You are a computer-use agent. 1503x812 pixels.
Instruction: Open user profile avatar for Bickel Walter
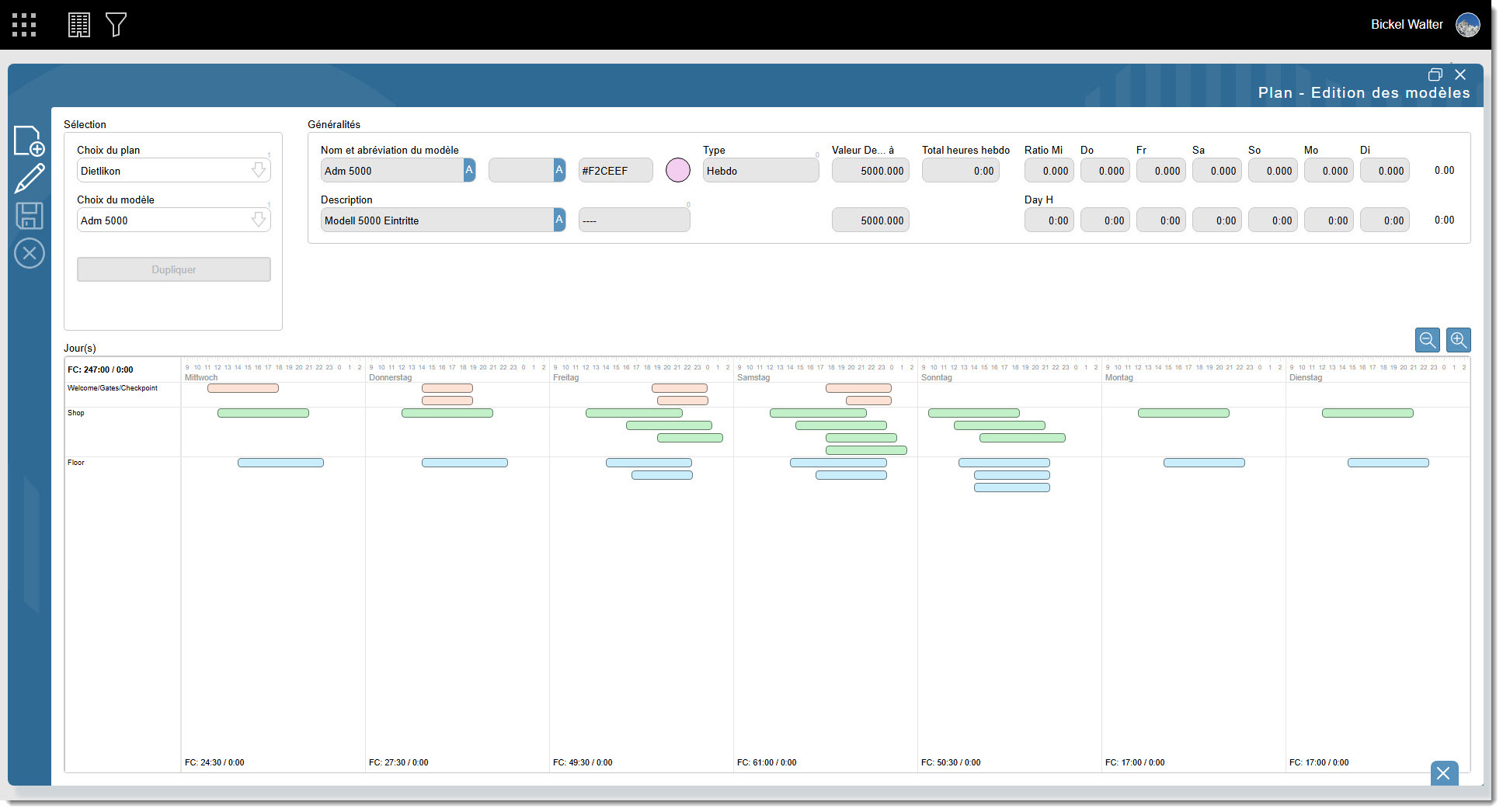click(1467, 25)
